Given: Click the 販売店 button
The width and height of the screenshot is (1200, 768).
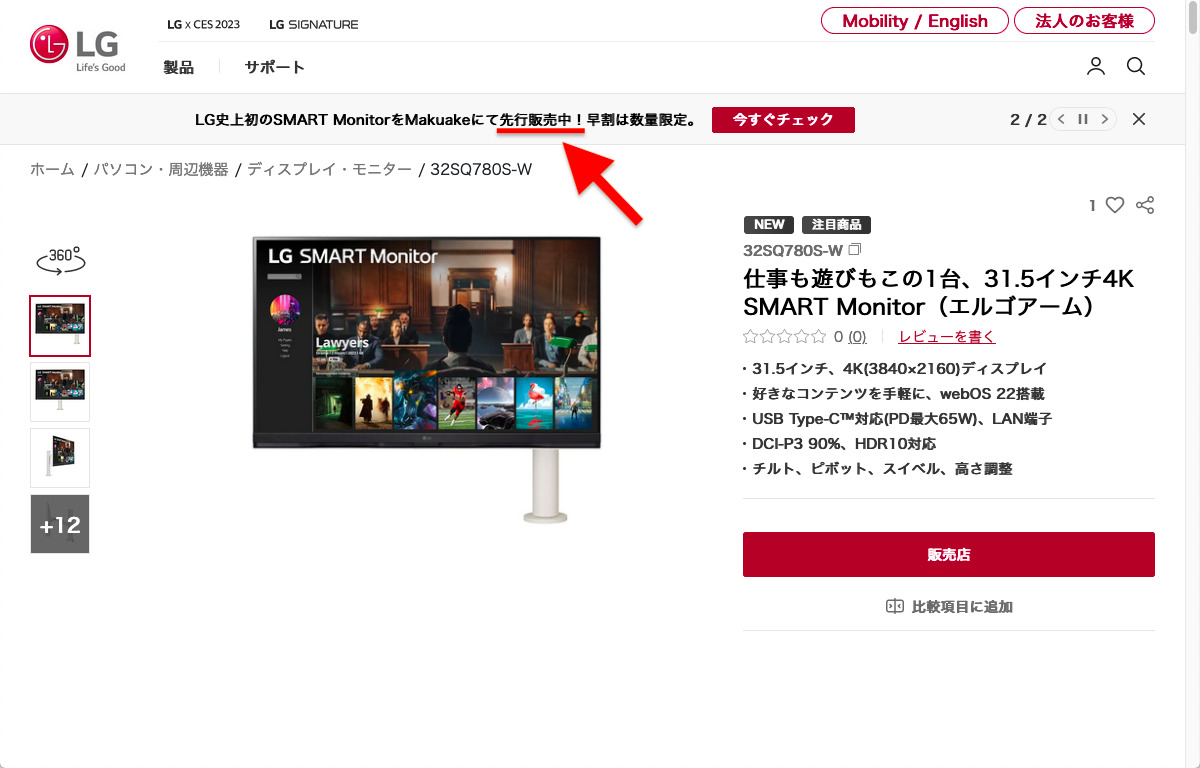Looking at the screenshot, I should (948, 554).
